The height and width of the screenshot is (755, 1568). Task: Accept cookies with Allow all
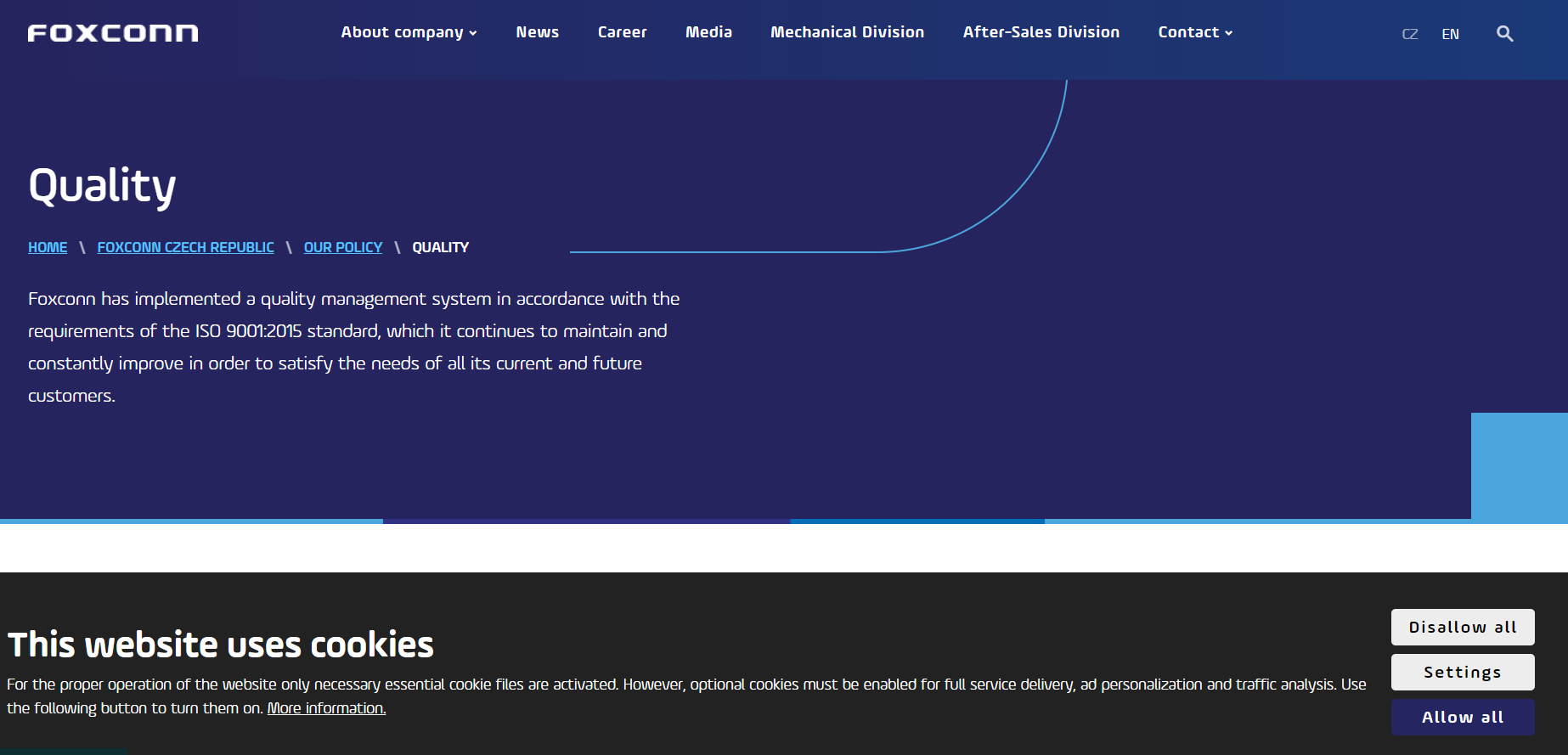tap(1462, 718)
